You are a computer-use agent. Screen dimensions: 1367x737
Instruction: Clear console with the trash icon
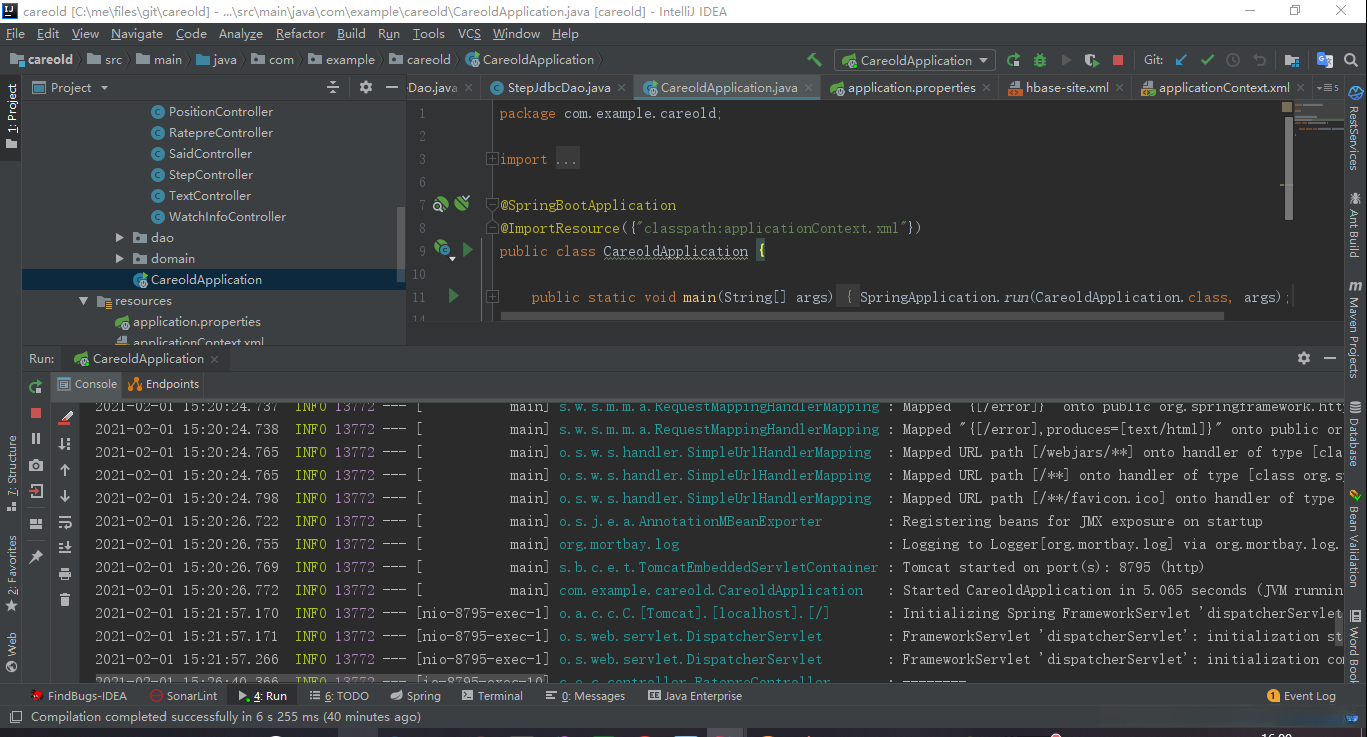click(x=65, y=599)
